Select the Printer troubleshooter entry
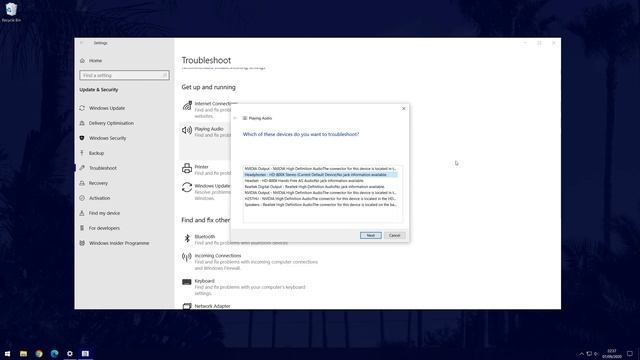The height and width of the screenshot is (360, 640). [x=201, y=167]
